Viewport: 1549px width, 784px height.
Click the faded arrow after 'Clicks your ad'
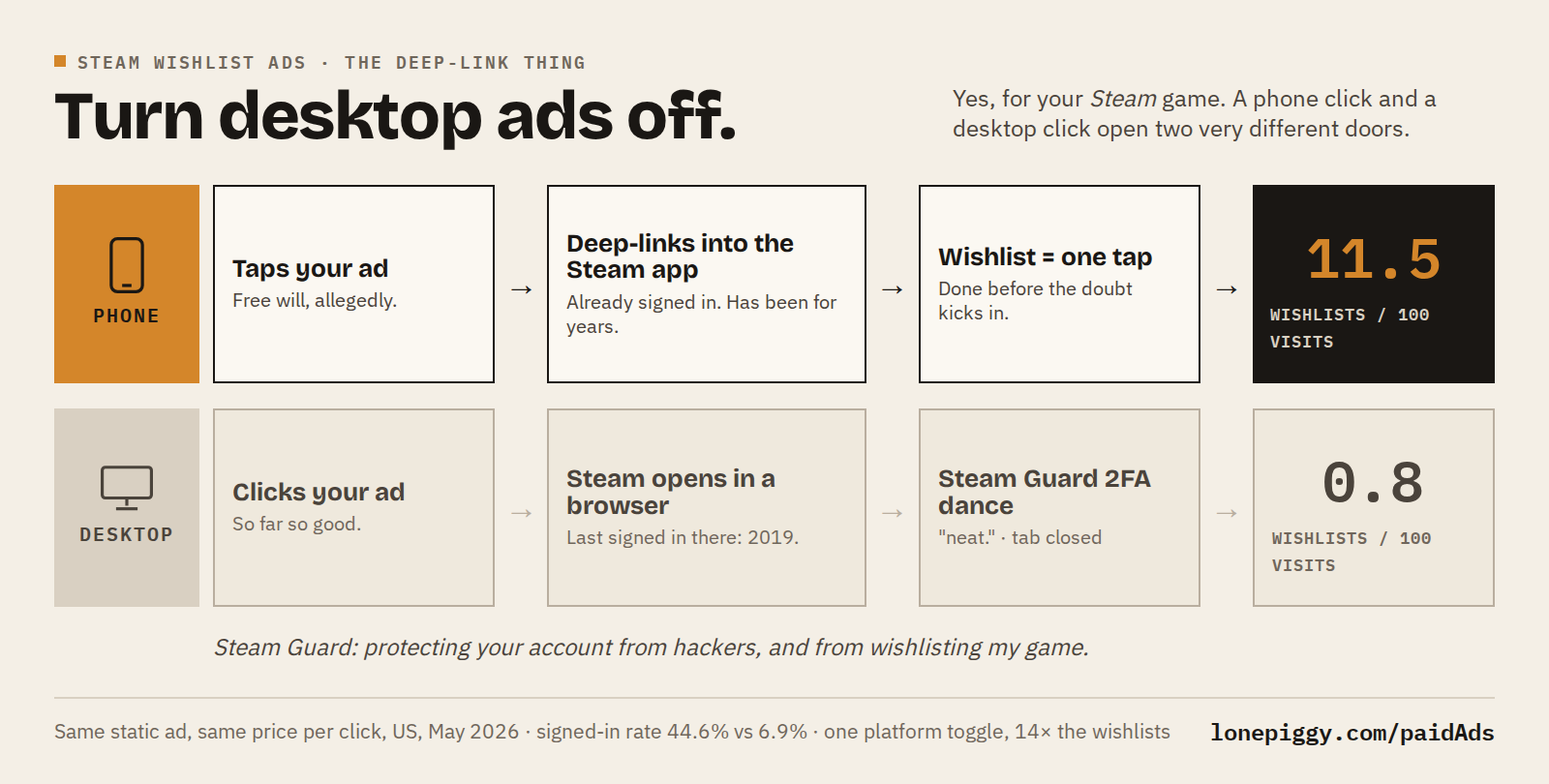pyautogui.click(x=521, y=513)
